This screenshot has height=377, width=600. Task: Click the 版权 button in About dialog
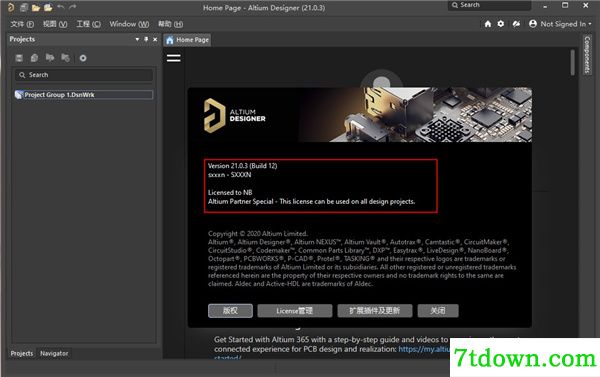tap(230, 310)
